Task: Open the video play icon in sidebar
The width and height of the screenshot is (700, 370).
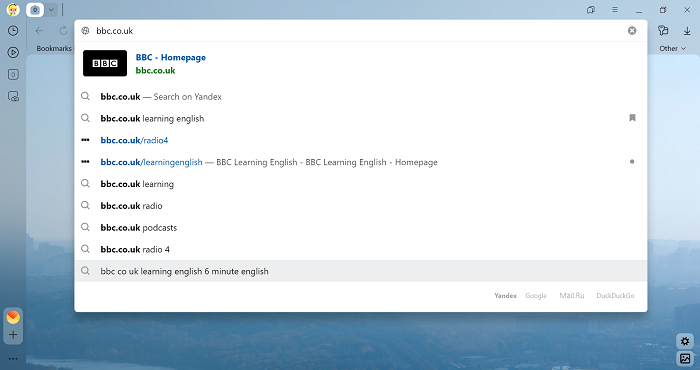Action: click(13, 52)
